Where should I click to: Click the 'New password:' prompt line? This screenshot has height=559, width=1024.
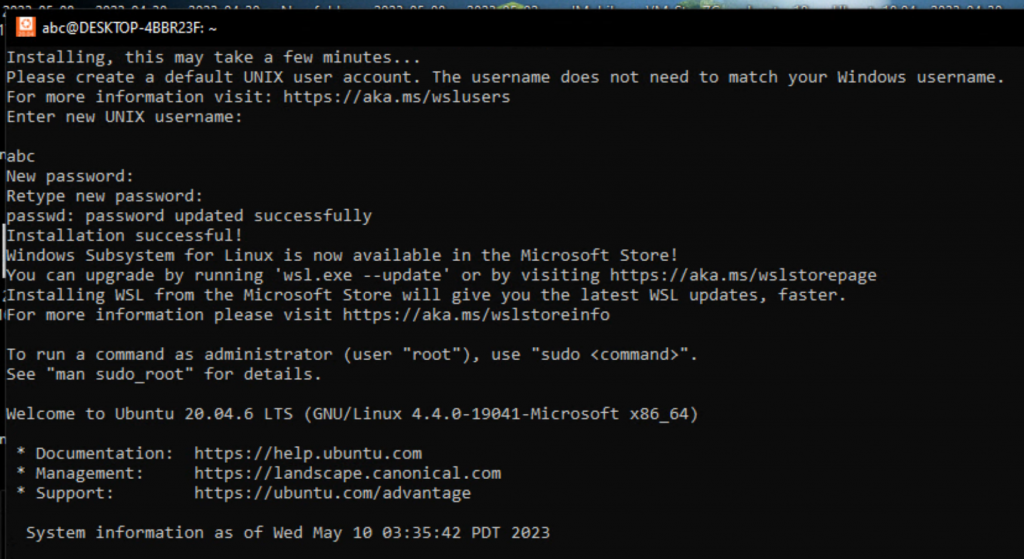pos(70,176)
